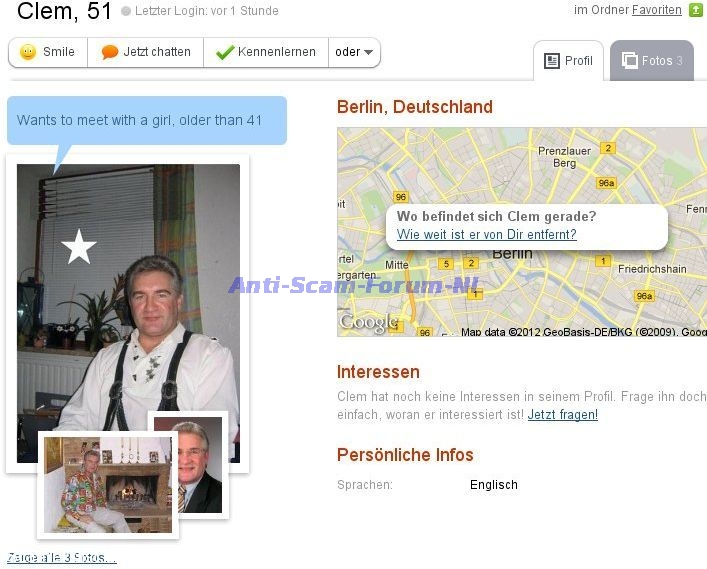Click the Fotos tab gallery icon
707x569 pixels.
click(x=629, y=60)
